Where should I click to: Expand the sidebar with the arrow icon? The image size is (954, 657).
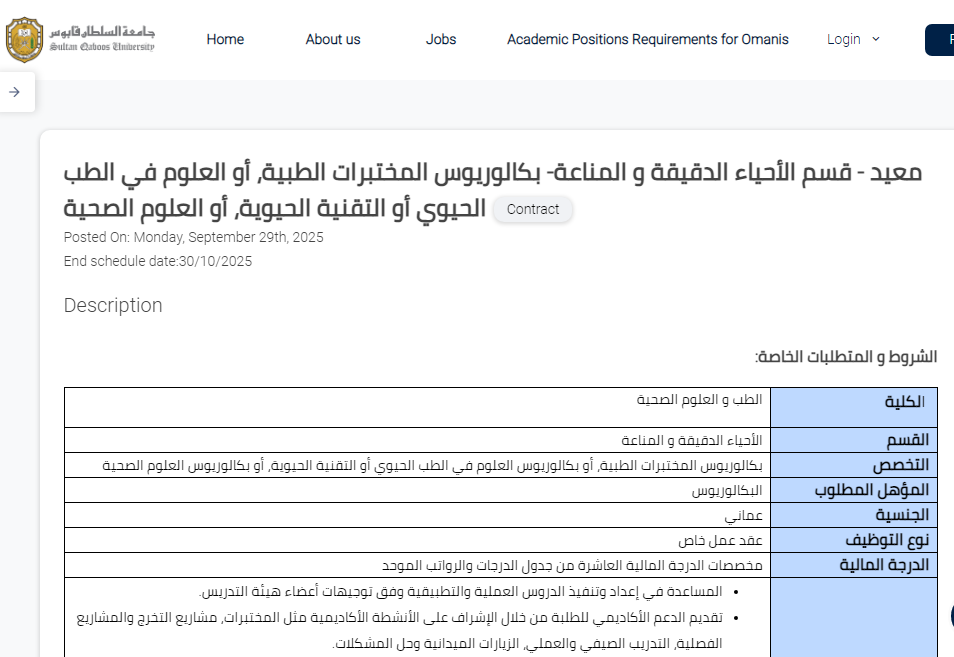pos(15,92)
